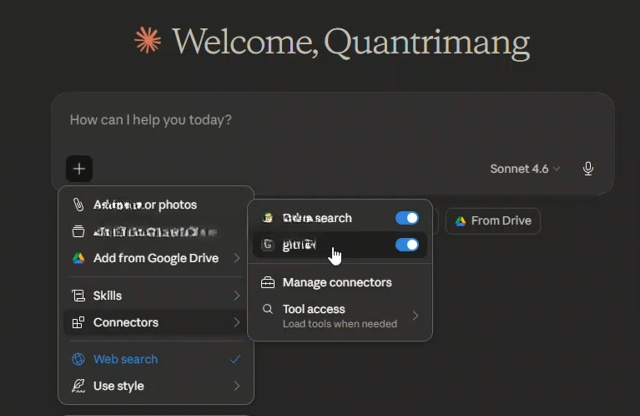Click the scroll icon next to Skills
The height and width of the screenshot is (416, 640).
tap(78, 296)
